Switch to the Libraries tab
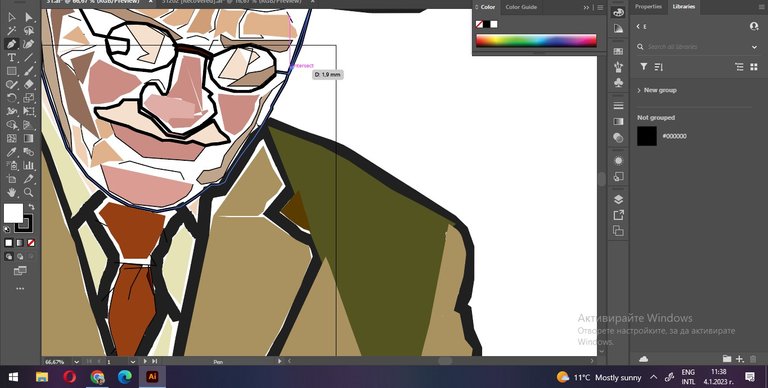The width and height of the screenshot is (768, 388). click(x=683, y=7)
